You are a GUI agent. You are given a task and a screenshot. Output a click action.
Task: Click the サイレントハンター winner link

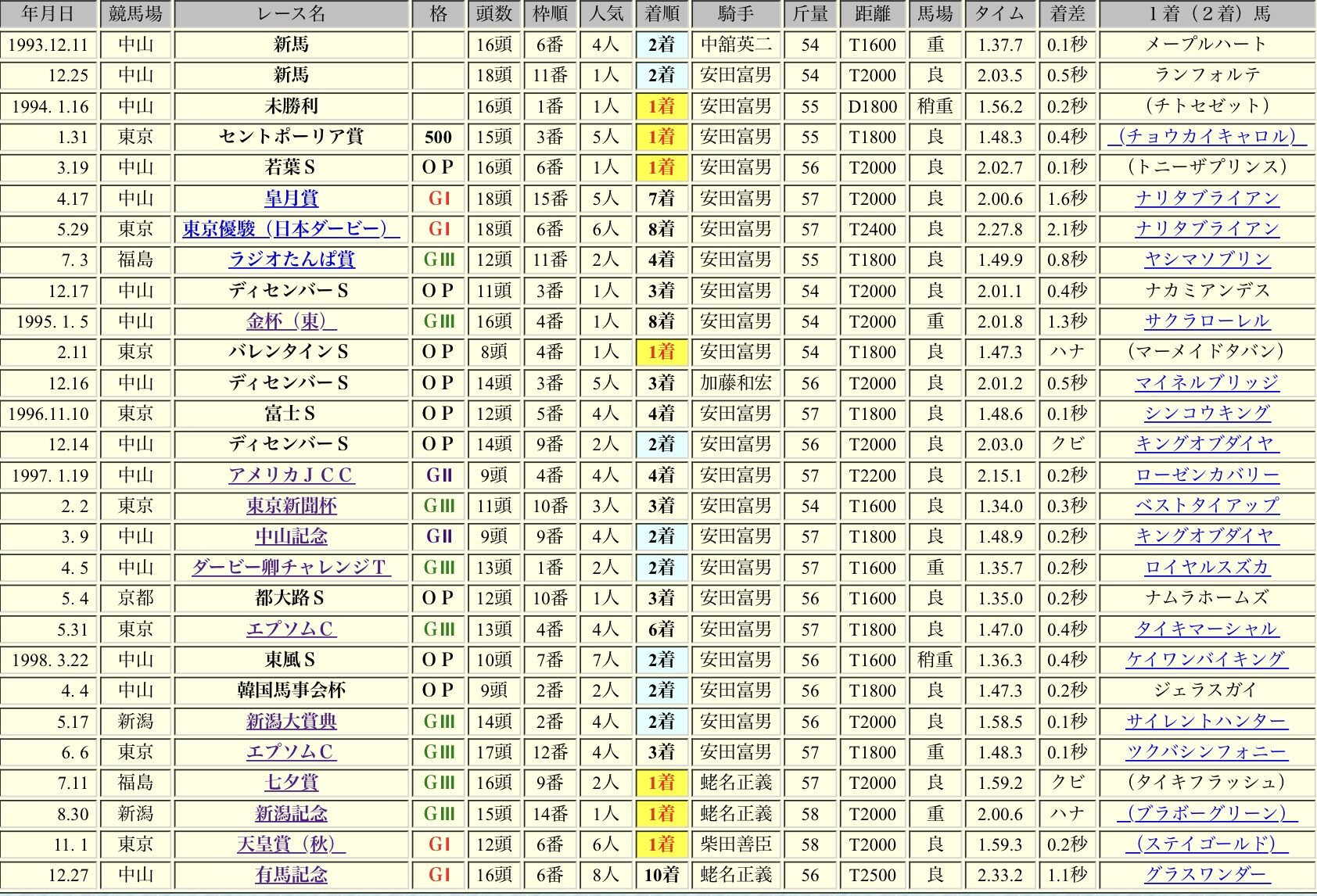(x=1206, y=722)
